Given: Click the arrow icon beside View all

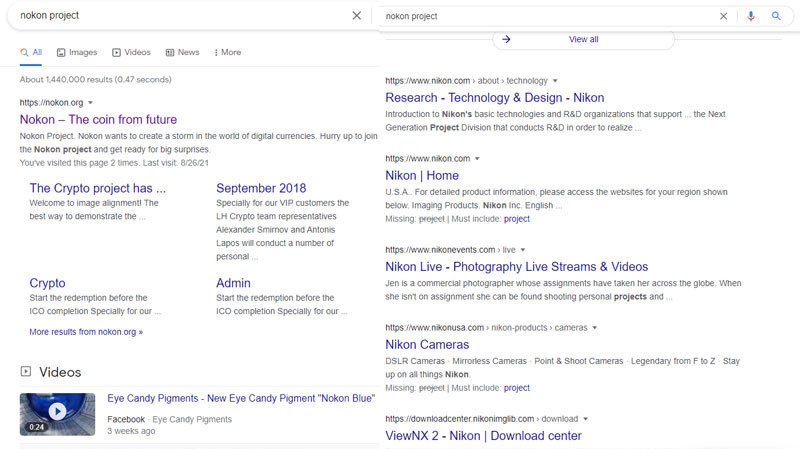Looking at the screenshot, I should tap(506, 39).
